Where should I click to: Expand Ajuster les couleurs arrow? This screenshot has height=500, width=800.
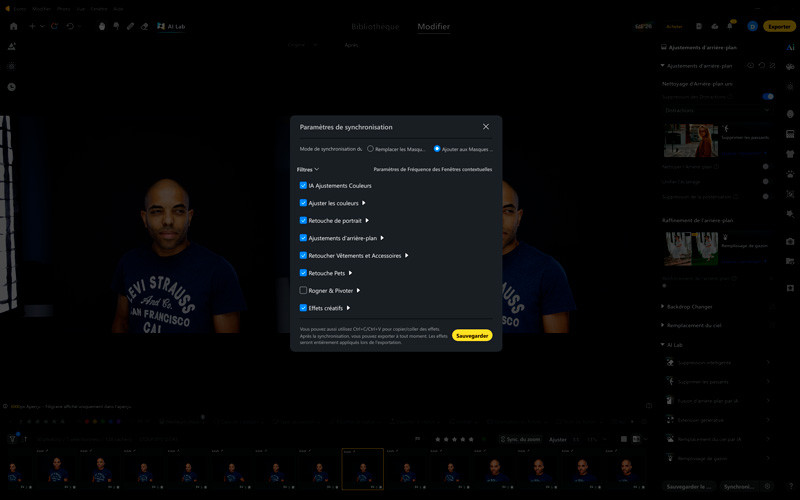pyautogui.click(x=364, y=203)
